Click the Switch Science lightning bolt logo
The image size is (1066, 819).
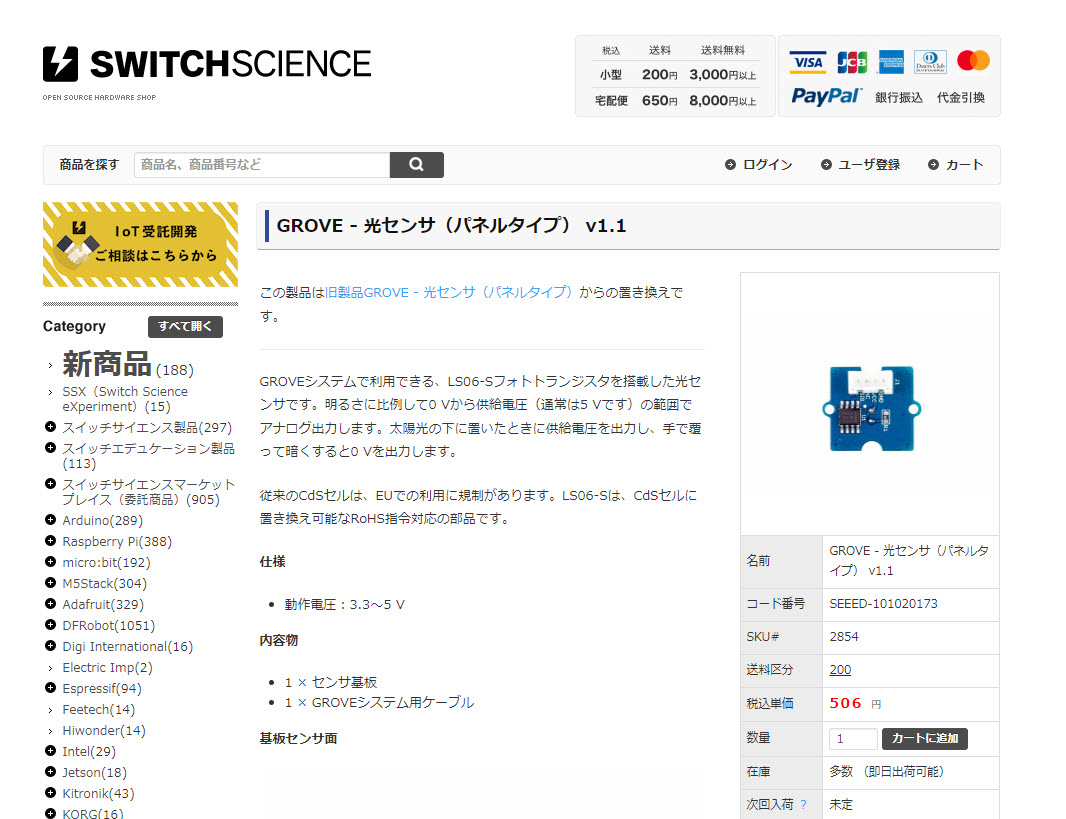click(61, 64)
